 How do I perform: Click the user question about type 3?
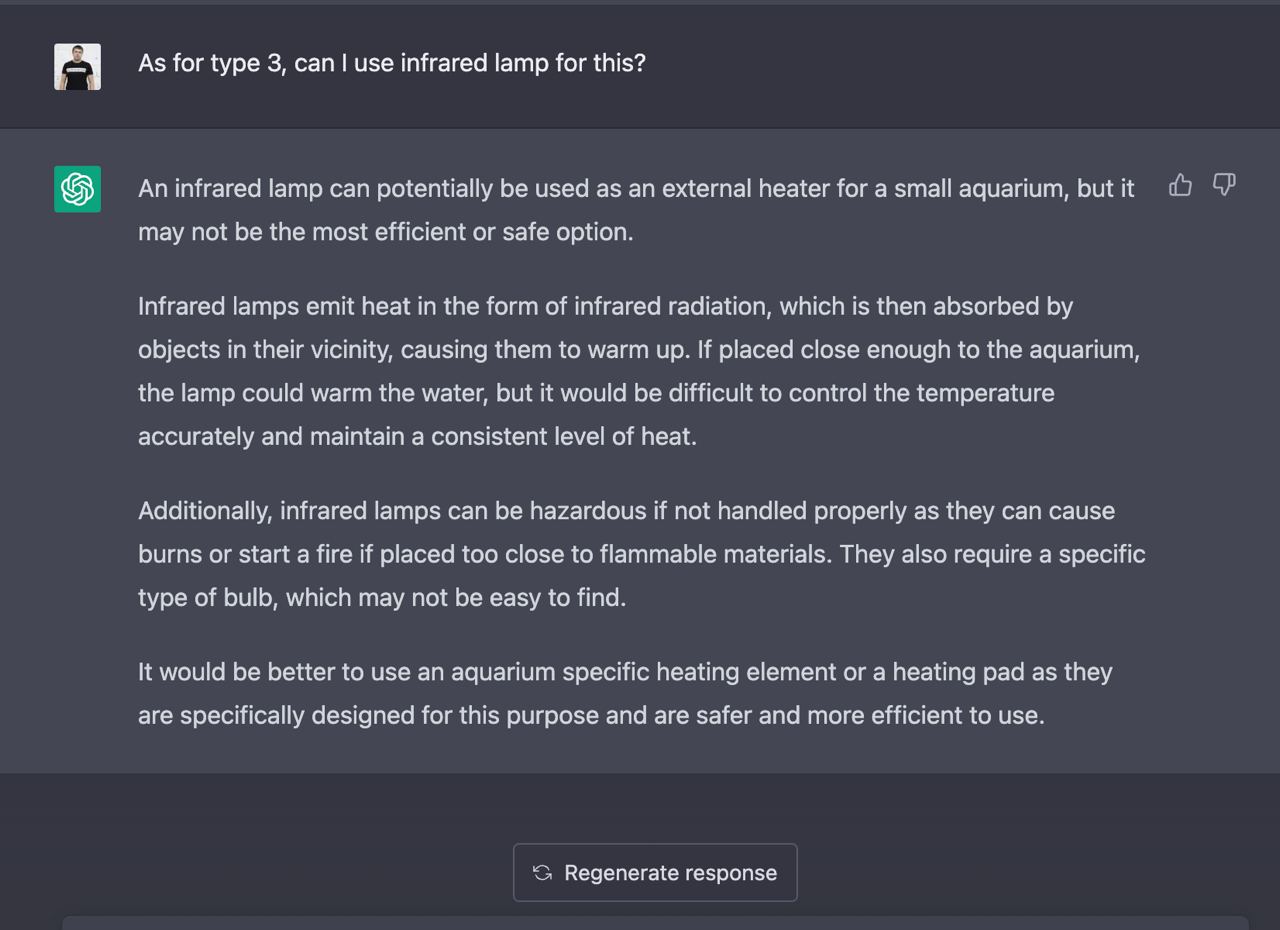click(x=391, y=63)
